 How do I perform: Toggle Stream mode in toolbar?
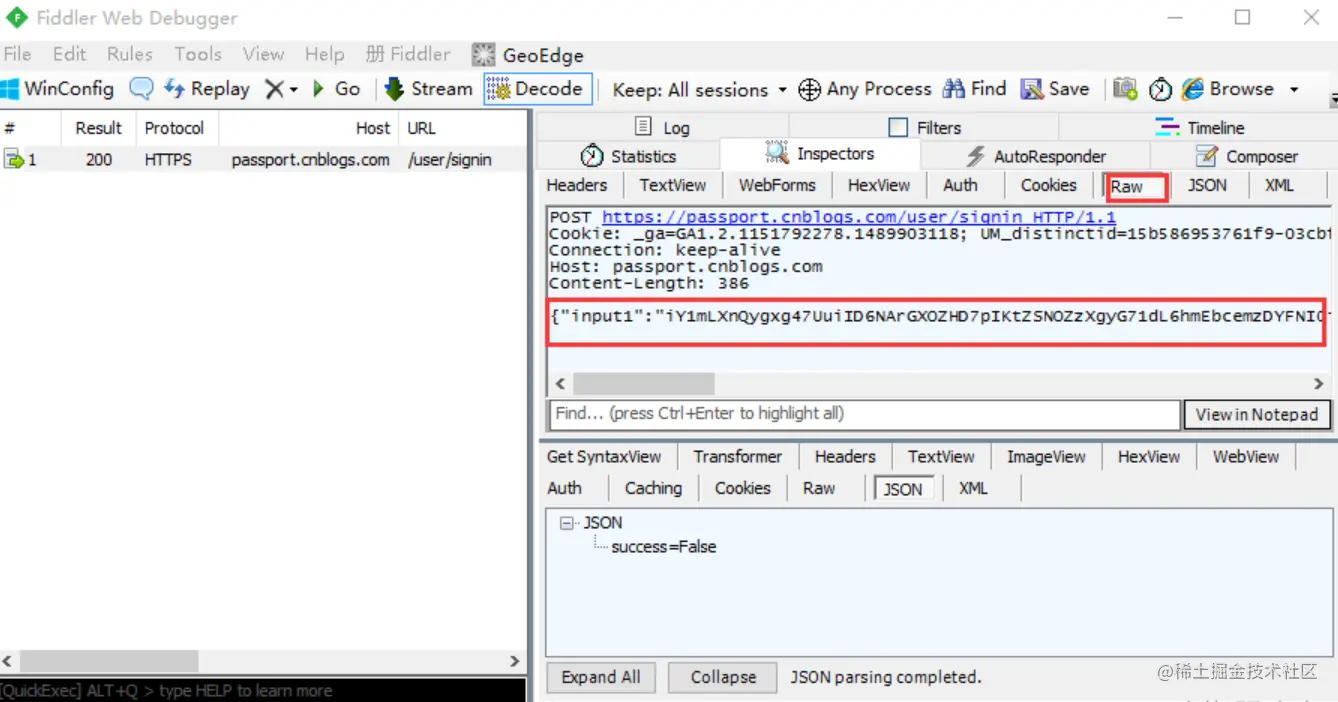tap(429, 89)
